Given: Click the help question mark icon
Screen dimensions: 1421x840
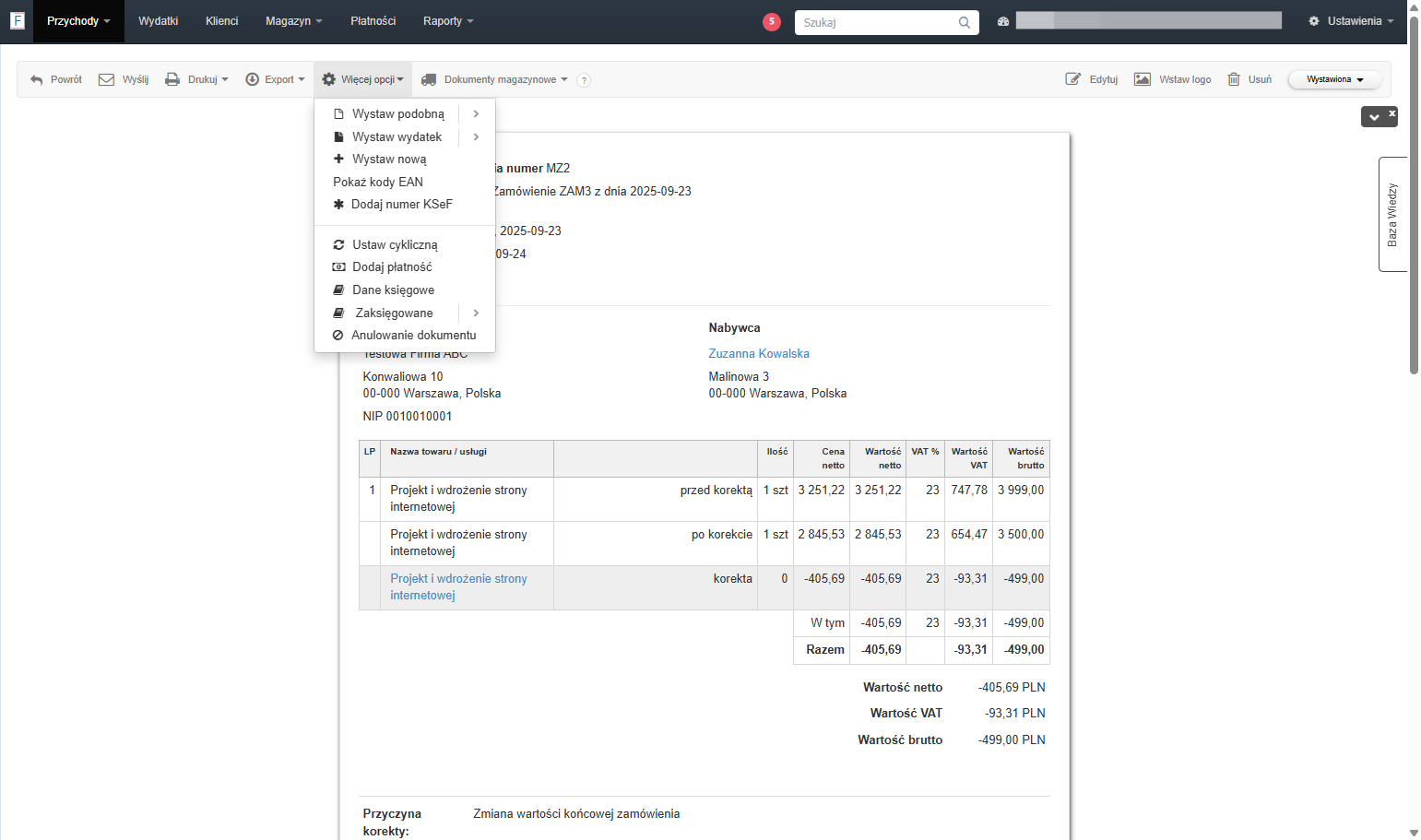Looking at the screenshot, I should 584,80.
